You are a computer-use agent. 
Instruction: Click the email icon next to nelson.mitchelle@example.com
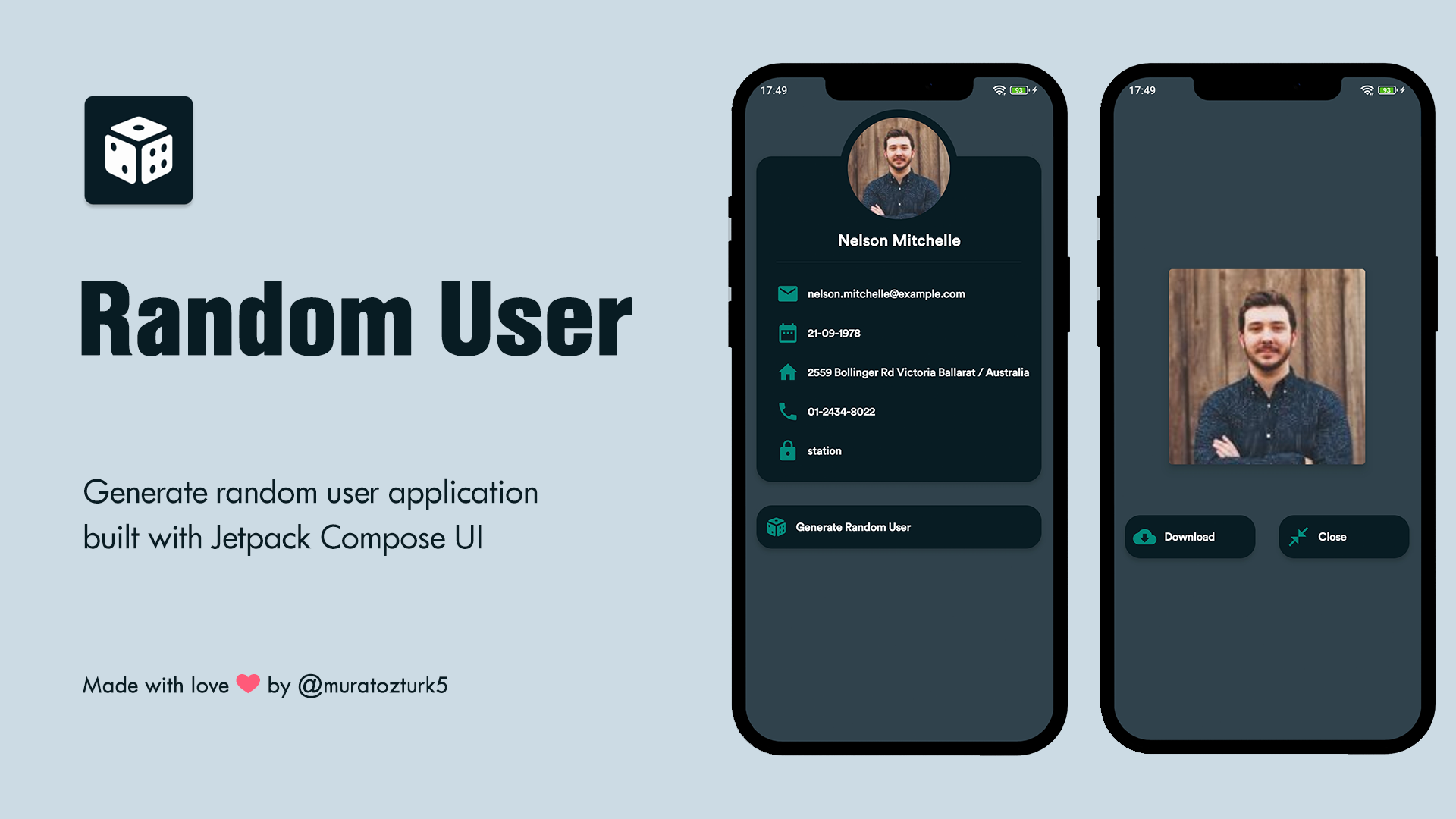tap(786, 293)
